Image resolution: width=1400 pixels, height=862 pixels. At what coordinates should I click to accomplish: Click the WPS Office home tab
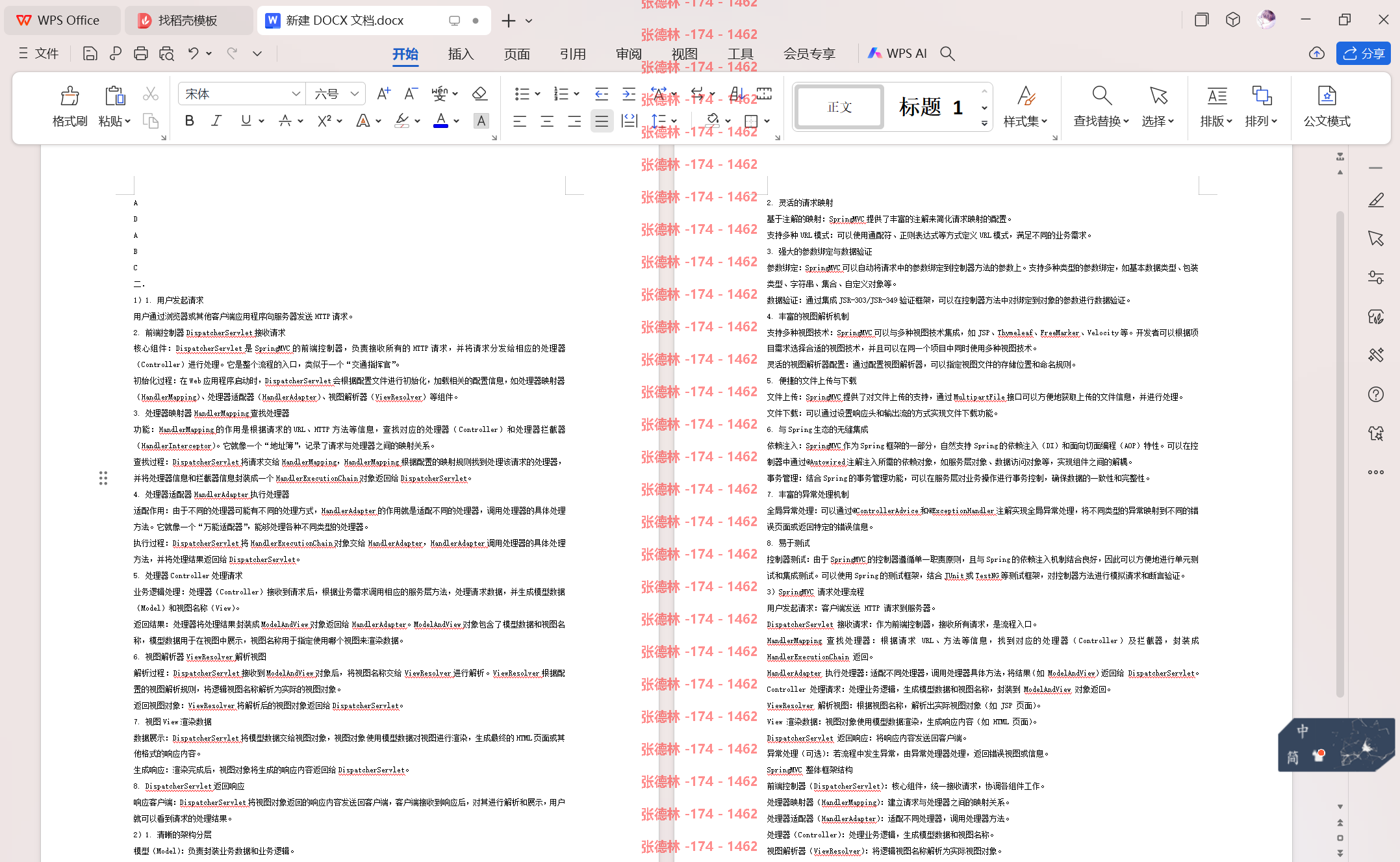[62, 20]
